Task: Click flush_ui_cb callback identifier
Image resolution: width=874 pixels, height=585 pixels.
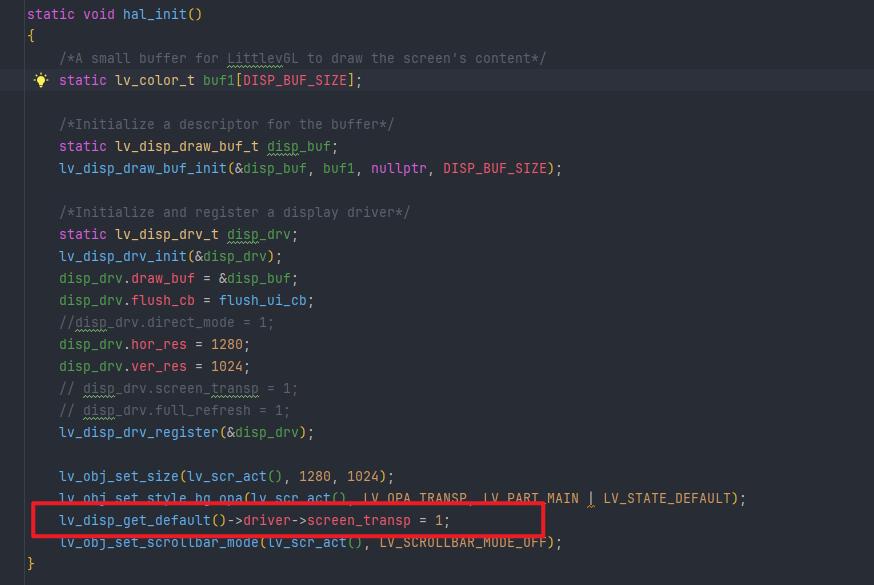Action: tap(263, 300)
